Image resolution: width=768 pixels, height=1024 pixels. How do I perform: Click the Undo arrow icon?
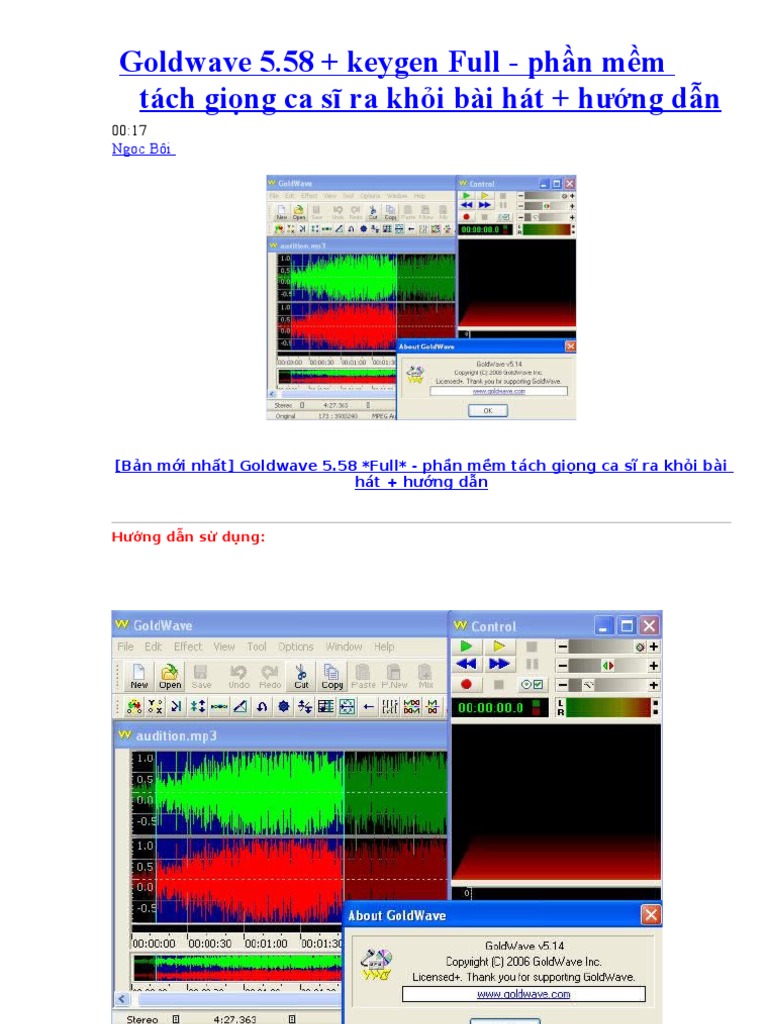(238, 676)
